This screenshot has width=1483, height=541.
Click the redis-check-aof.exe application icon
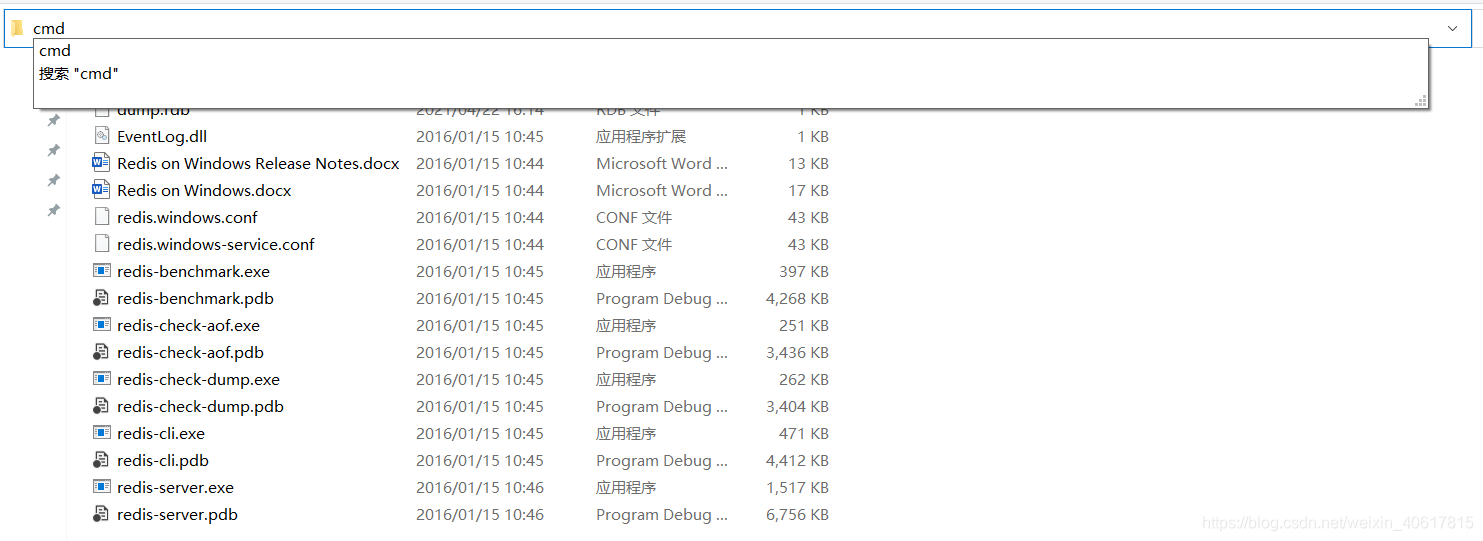[x=101, y=325]
